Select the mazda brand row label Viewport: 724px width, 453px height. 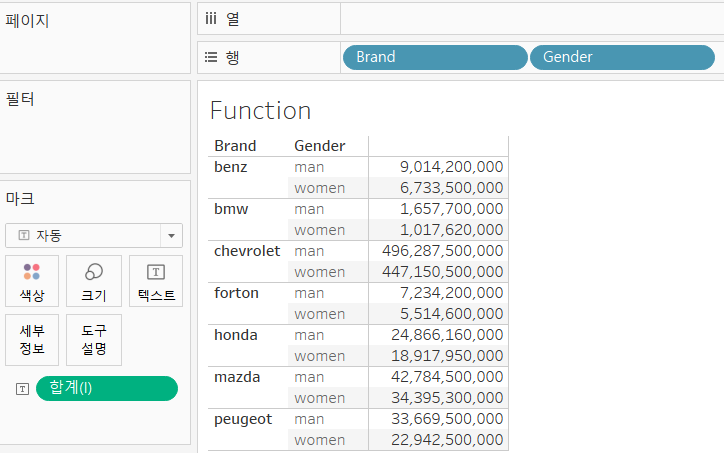pos(237,377)
